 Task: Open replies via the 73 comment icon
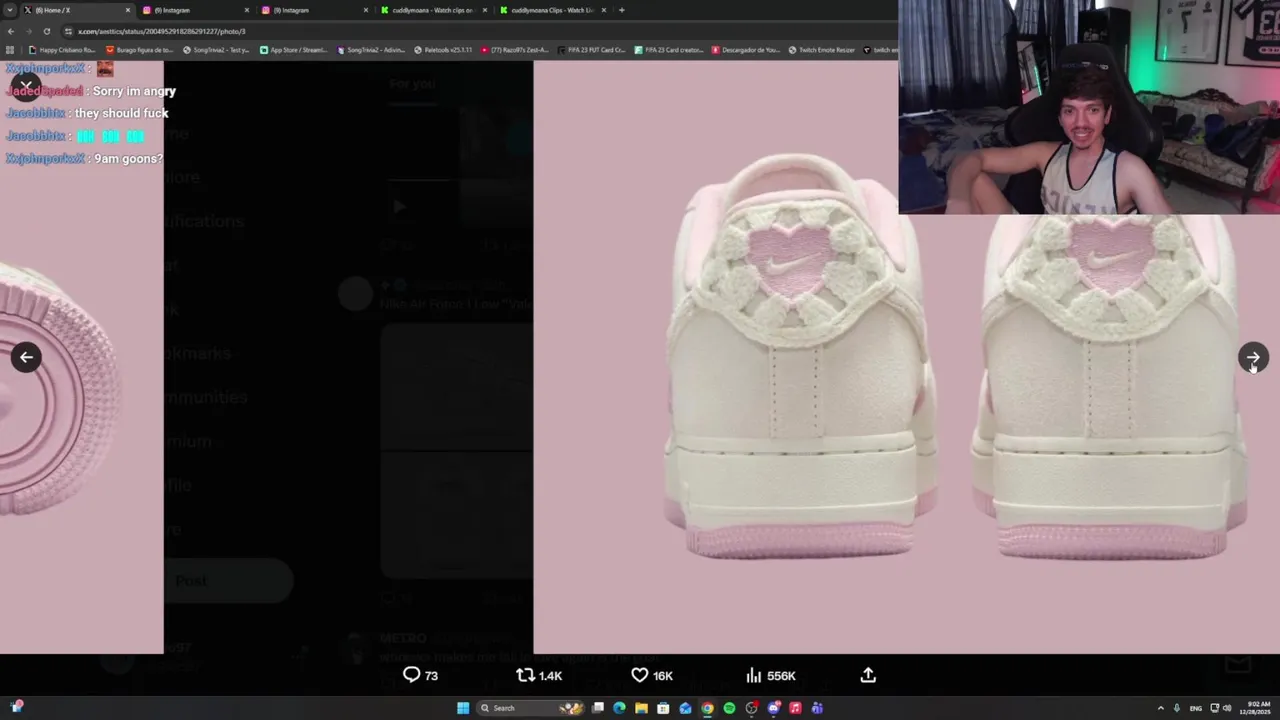[420, 675]
